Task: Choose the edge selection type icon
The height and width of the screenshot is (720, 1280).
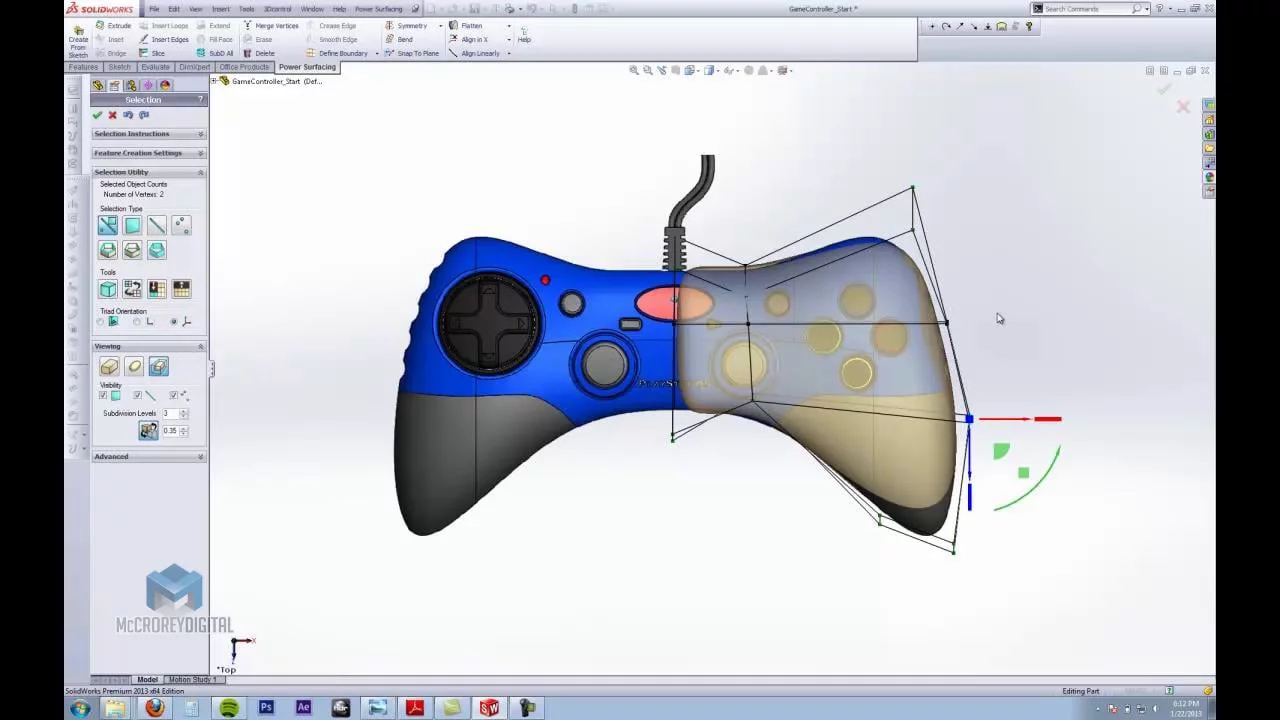Action: pos(157,226)
